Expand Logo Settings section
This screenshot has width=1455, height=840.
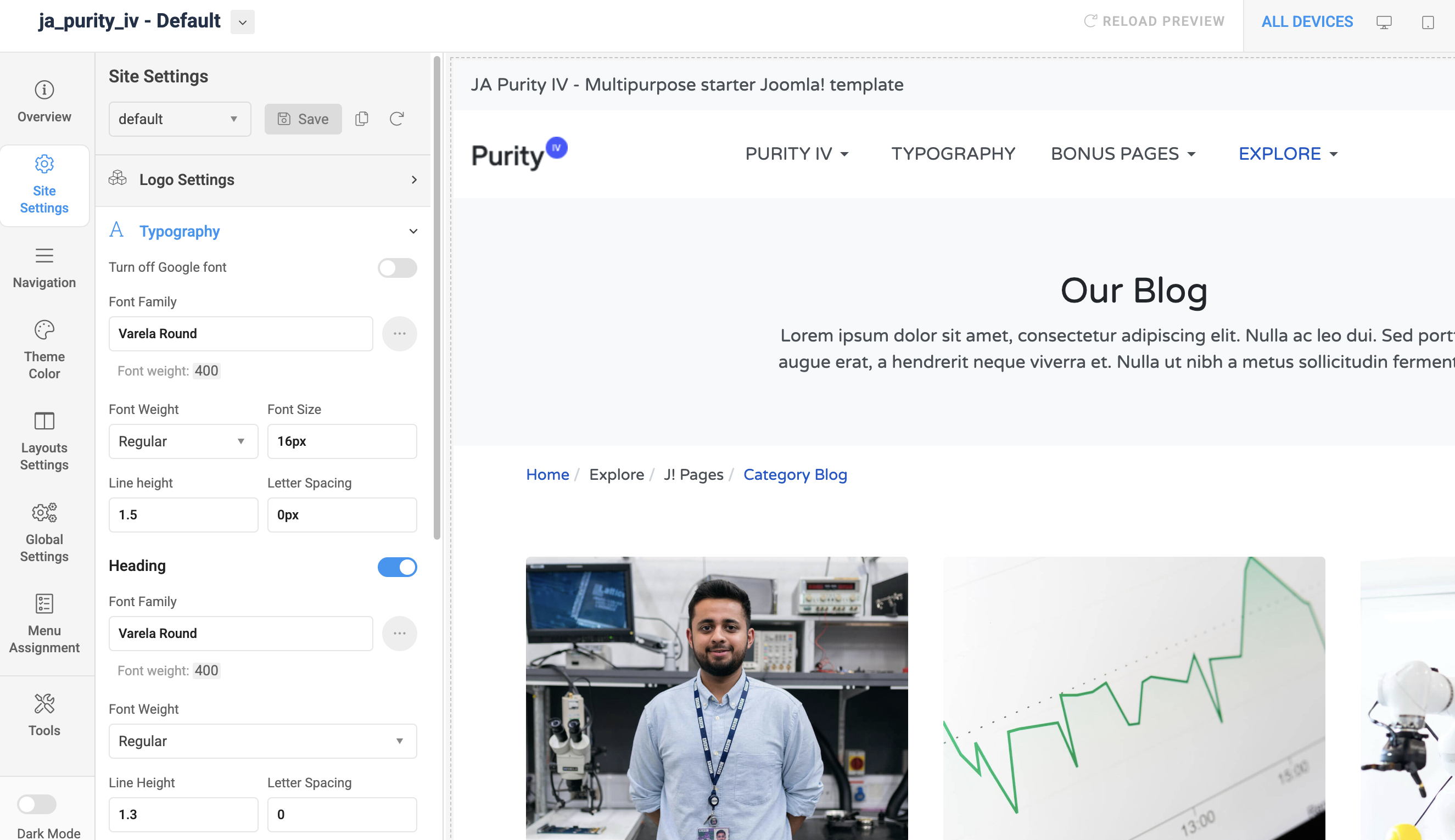[x=262, y=180]
